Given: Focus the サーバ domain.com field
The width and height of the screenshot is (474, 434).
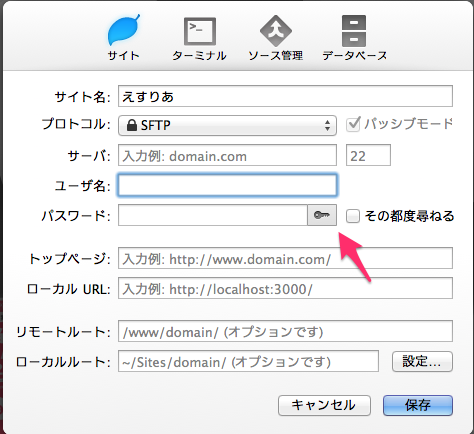Looking at the screenshot, I should pyautogui.click(x=227, y=155).
